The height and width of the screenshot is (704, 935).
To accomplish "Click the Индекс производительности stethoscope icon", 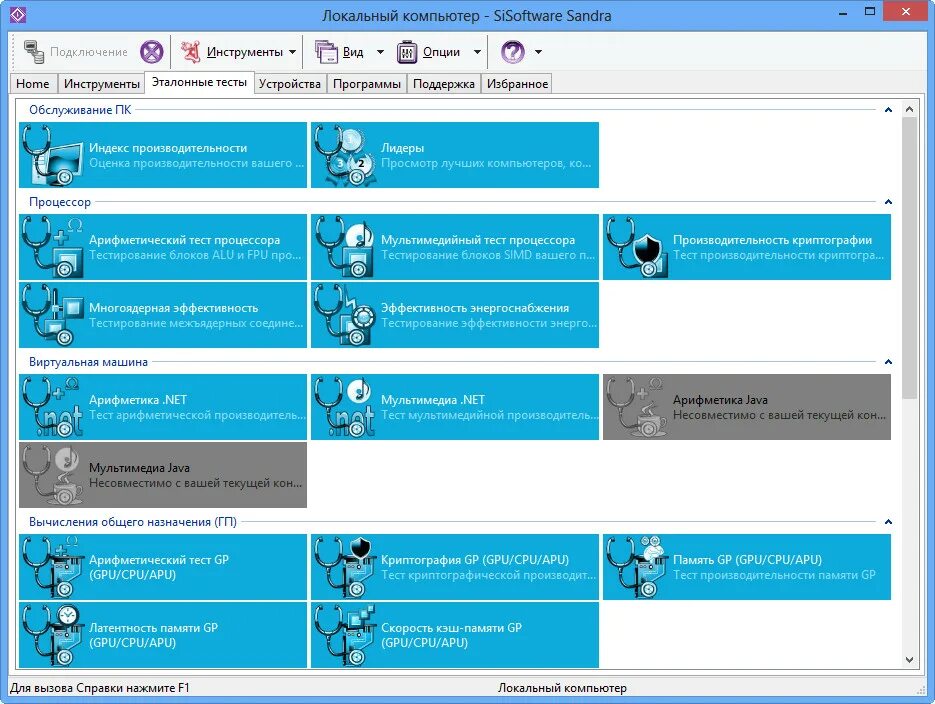I will tap(52, 155).
